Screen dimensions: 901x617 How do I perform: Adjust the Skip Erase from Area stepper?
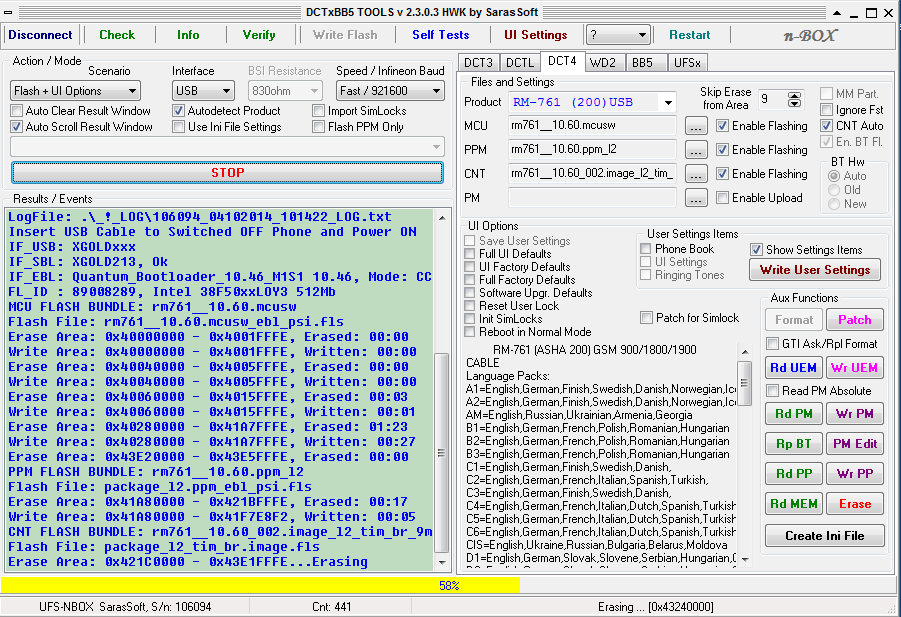pos(794,99)
